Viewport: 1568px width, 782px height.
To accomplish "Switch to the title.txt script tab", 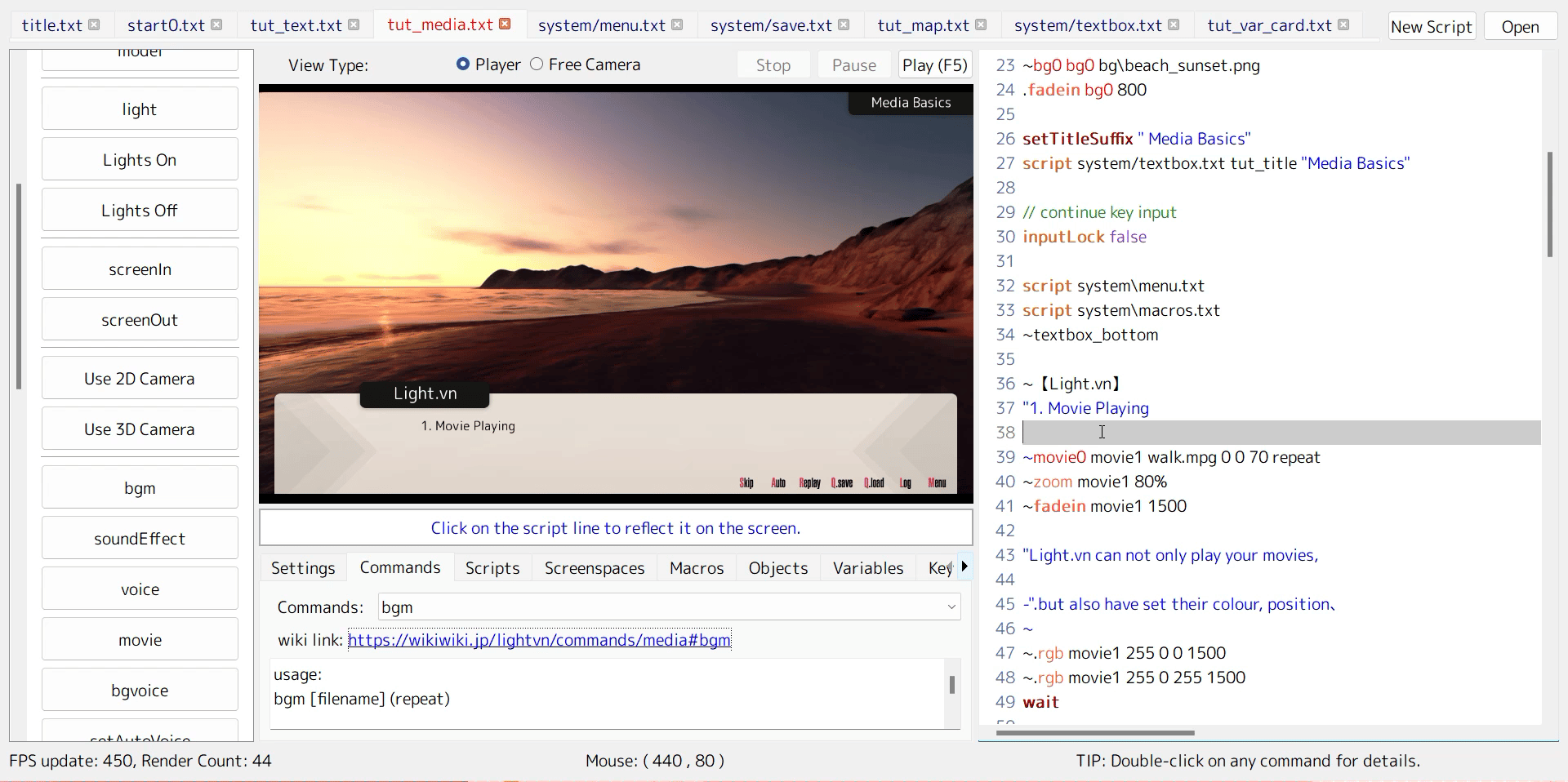I will click(51, 25).
